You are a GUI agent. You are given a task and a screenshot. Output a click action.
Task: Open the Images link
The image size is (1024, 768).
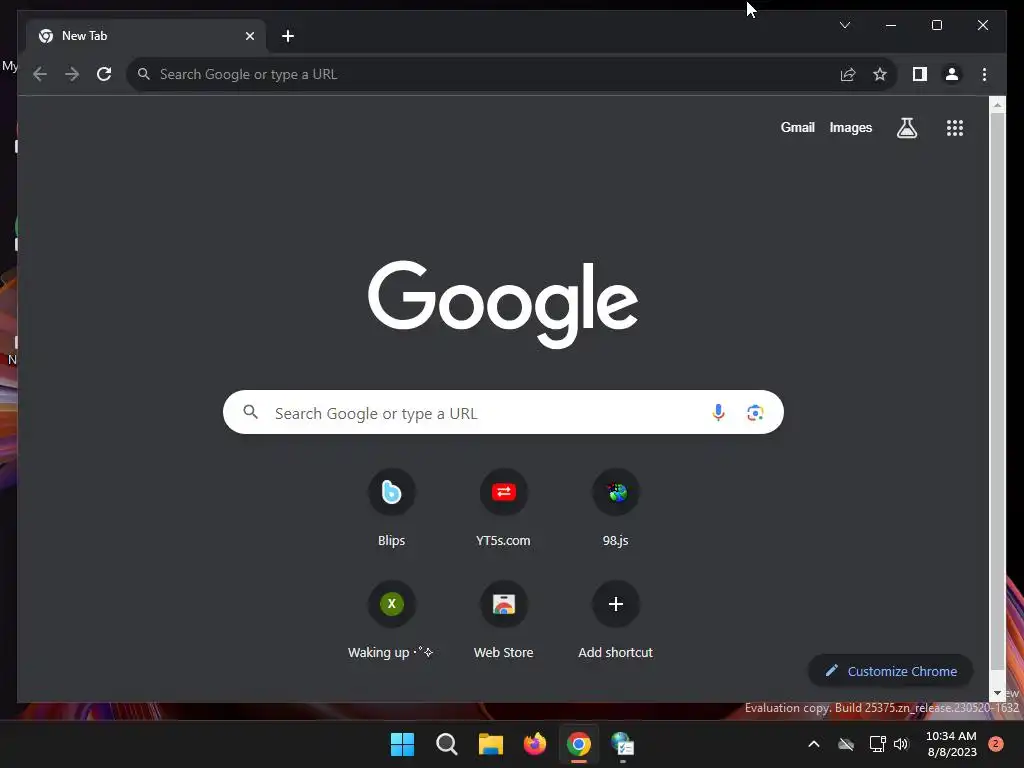850,127
